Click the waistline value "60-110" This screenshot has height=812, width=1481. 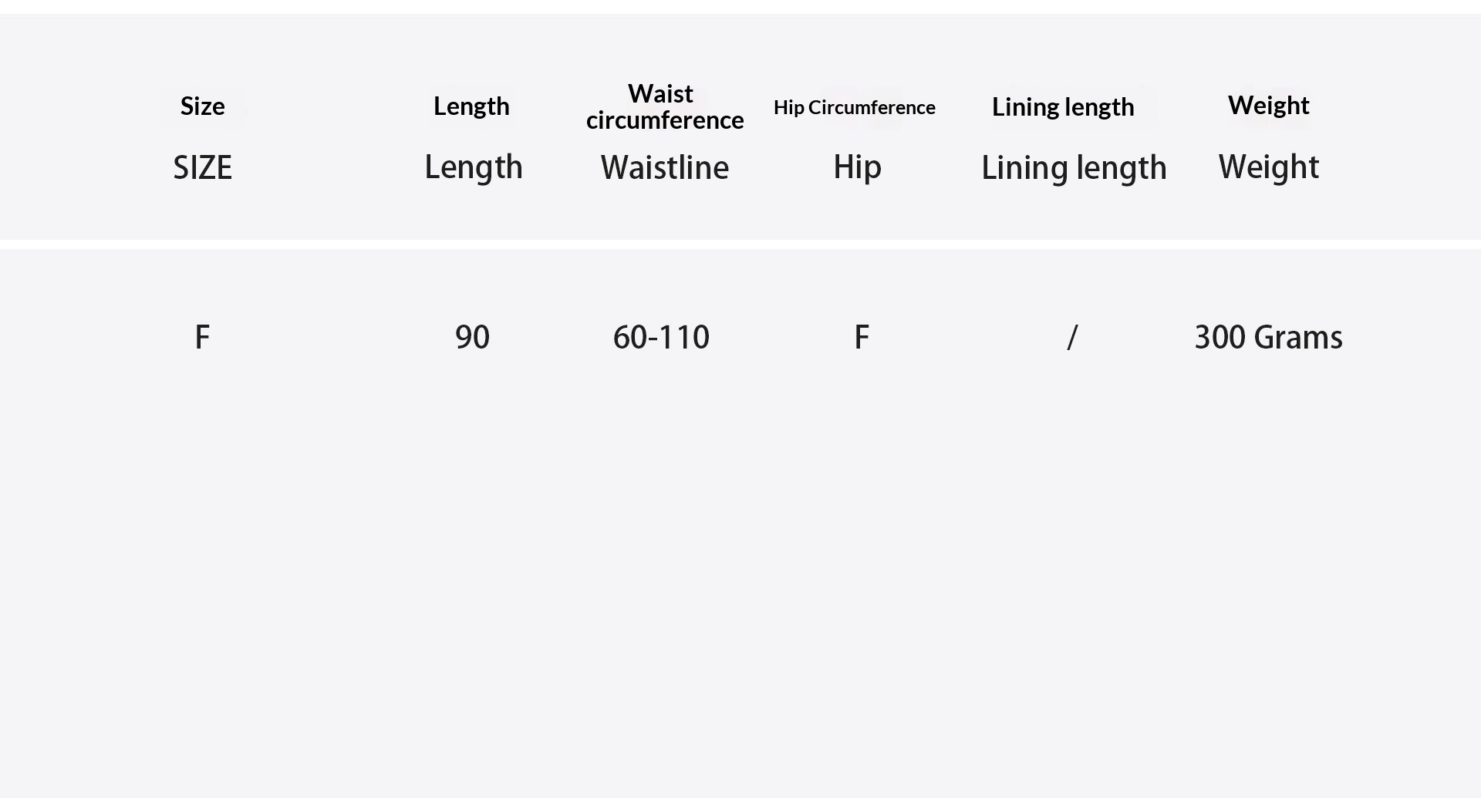point(661,337)
